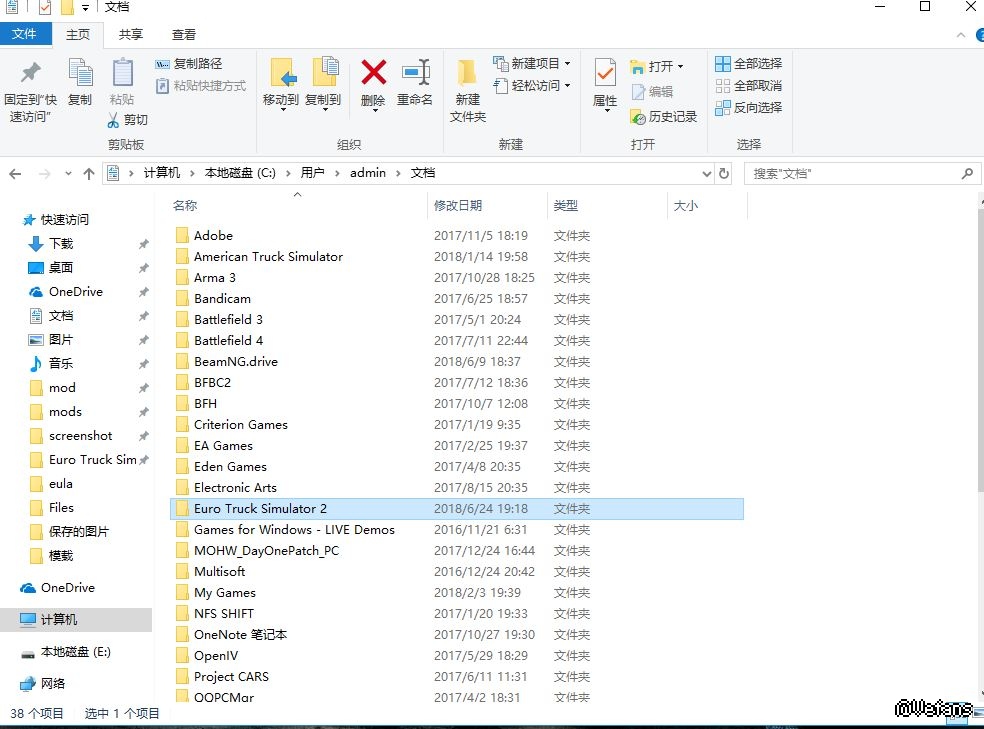Open Downloads (下载) in Quick access
Image resolution: width=984 pixels, height=729 pixels.
click(x=61, y=243)
